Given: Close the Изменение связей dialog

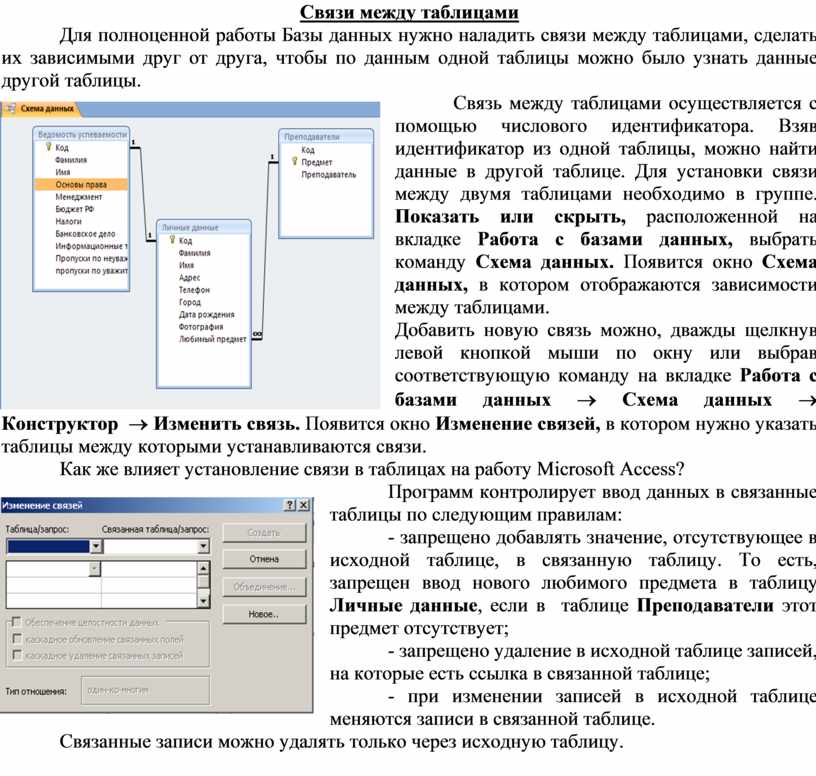Looking at the screenshot, I should pos(303,505).
